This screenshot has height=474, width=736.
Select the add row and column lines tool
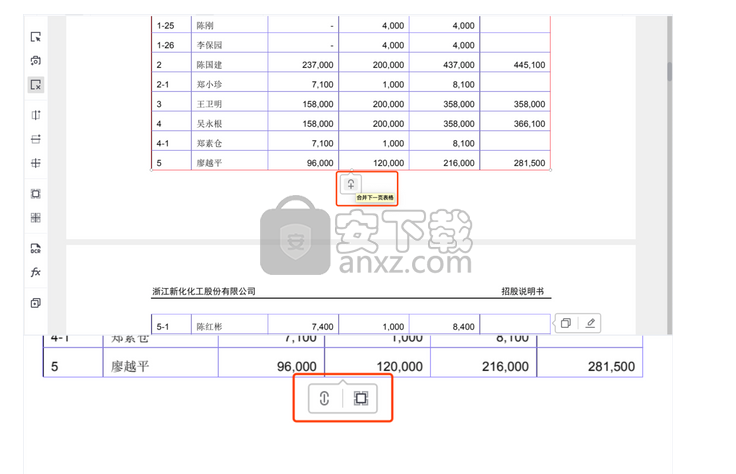(x=36, y=163)
